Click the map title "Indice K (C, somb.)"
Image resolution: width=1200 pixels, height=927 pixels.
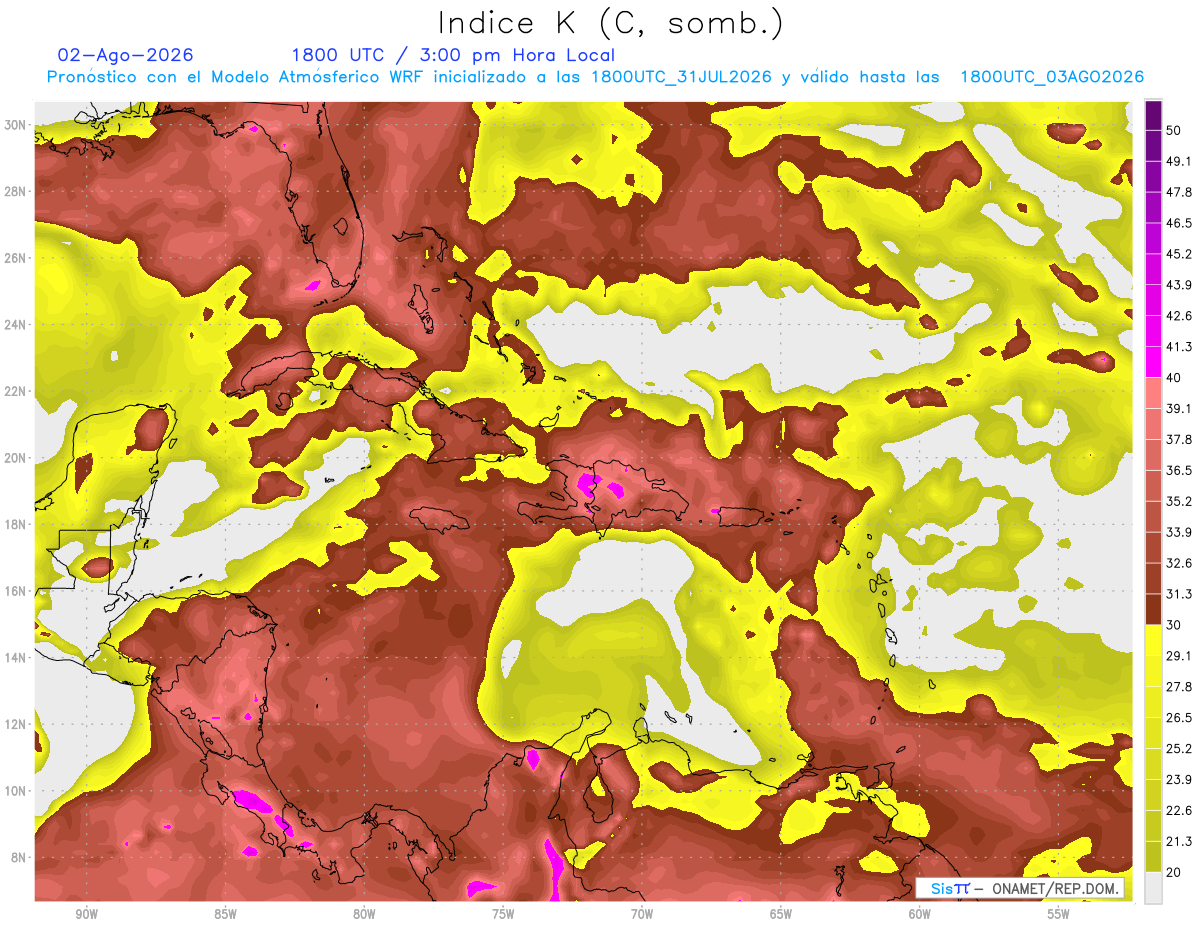point(610,22)
